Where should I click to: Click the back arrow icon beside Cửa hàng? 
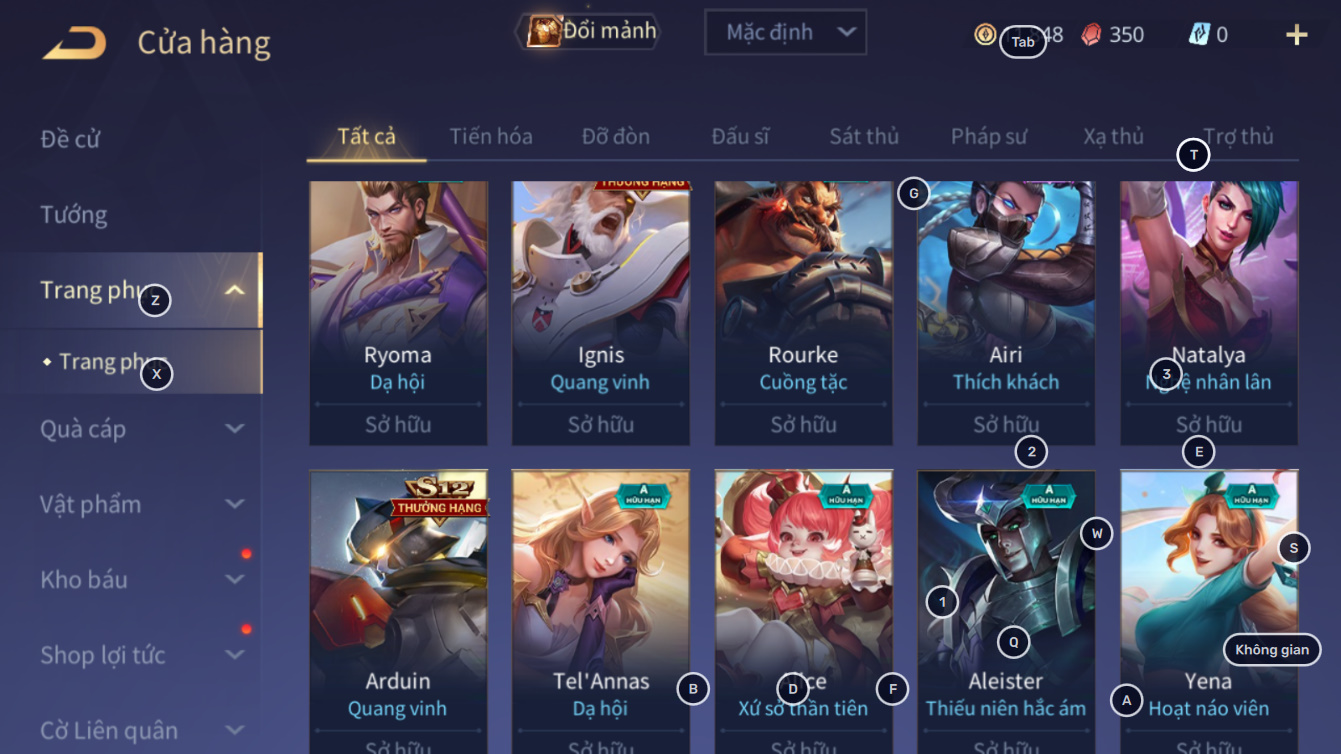click(74, 42)
